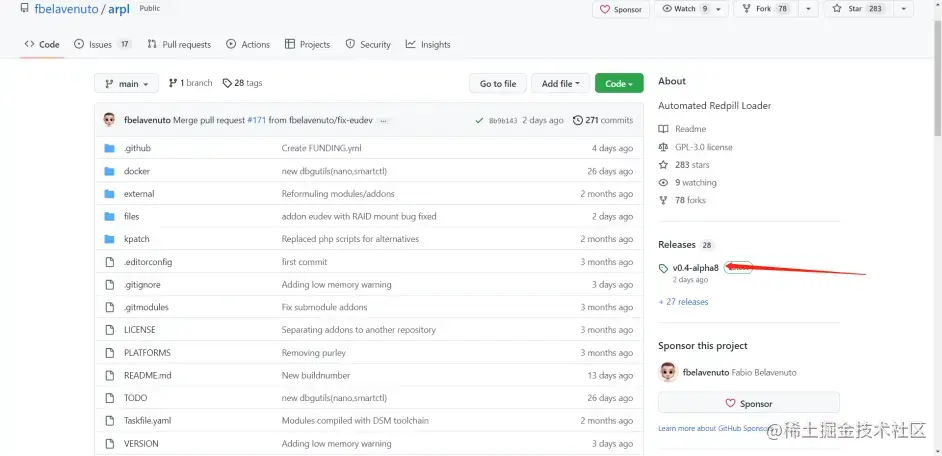Open README.md file
Image resolution: width=942 pixels, height=456 pixels.
[x=147, y=375]
